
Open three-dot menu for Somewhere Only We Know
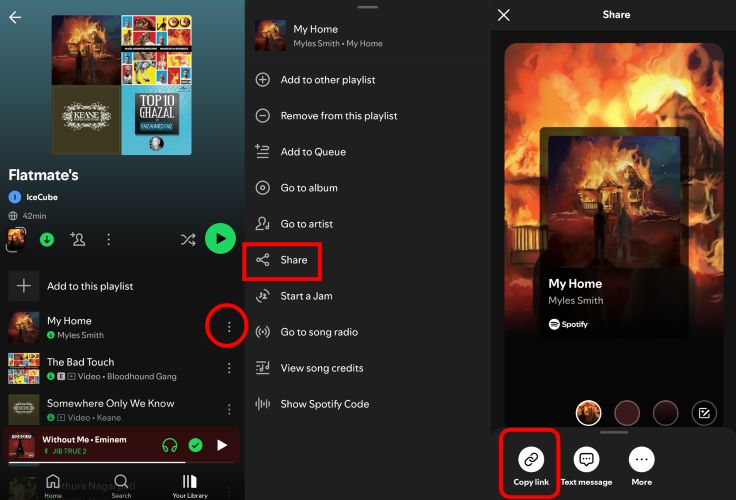[x=229, y=409]
